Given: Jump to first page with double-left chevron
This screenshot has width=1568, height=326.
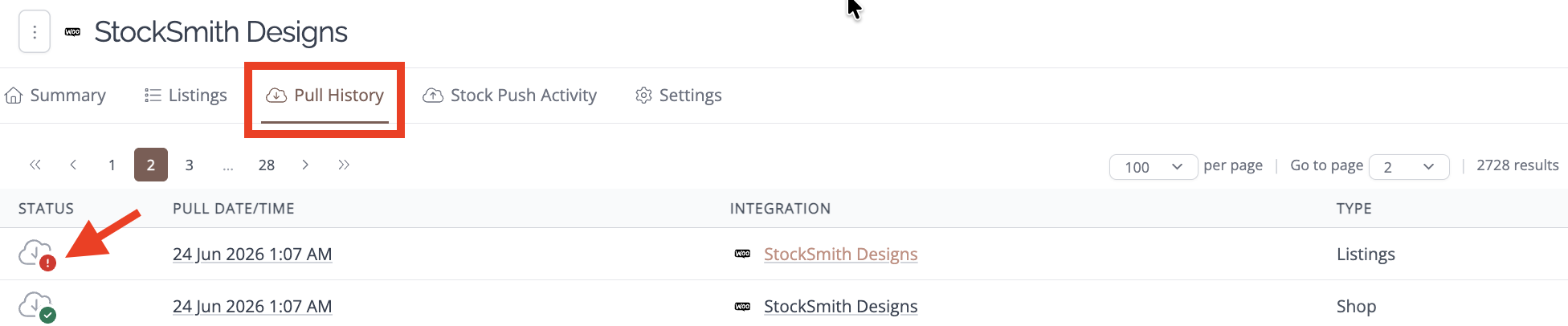Looking at the screenshot, I should coord(35,165).
